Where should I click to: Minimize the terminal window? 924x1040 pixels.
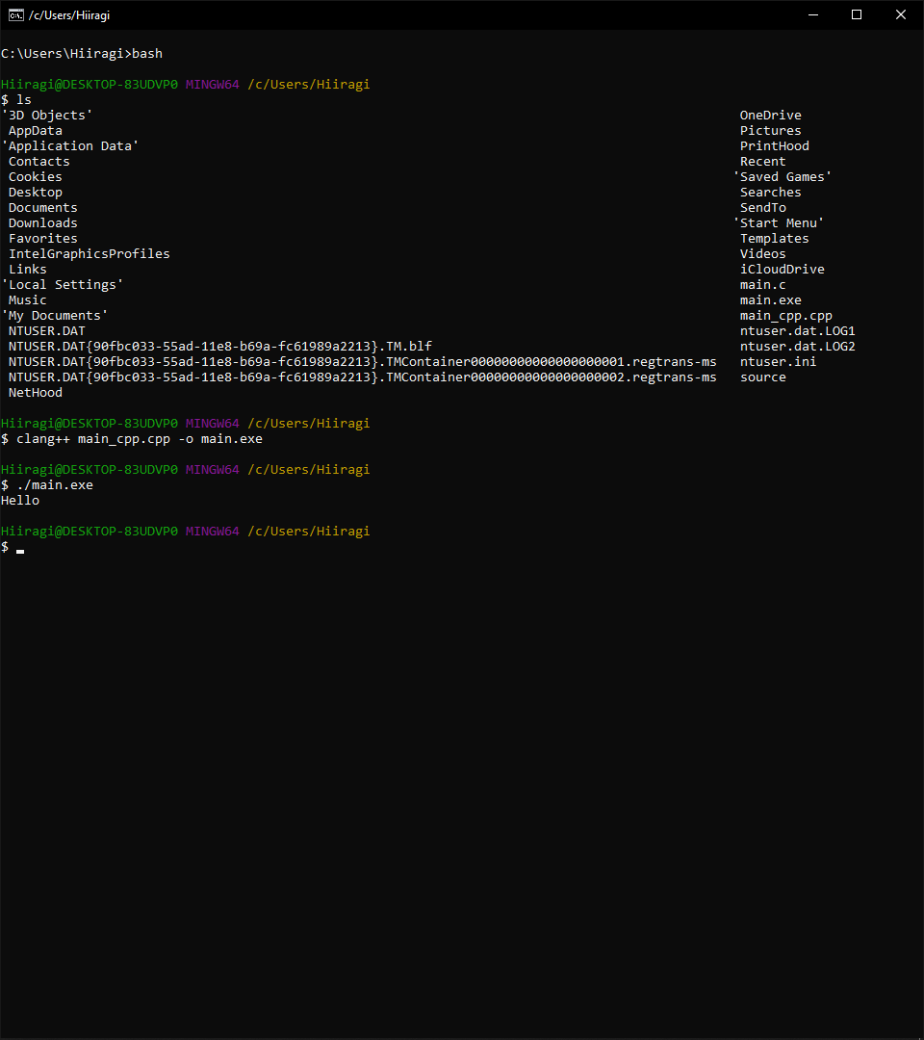[811, 14]
